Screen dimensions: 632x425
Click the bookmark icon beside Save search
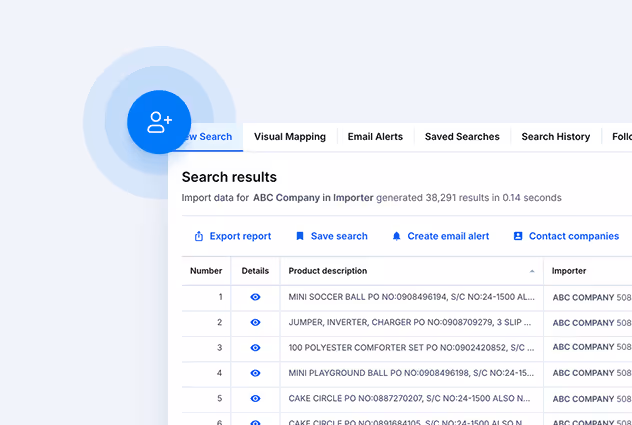click(300, 236)
